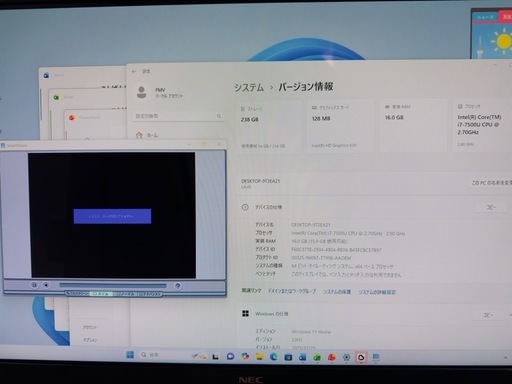The width and height of the screenshot is (512, 384).
Task: Click the blue message box in SmartVision
Action: pyautogui.click(x=112, y=216)
